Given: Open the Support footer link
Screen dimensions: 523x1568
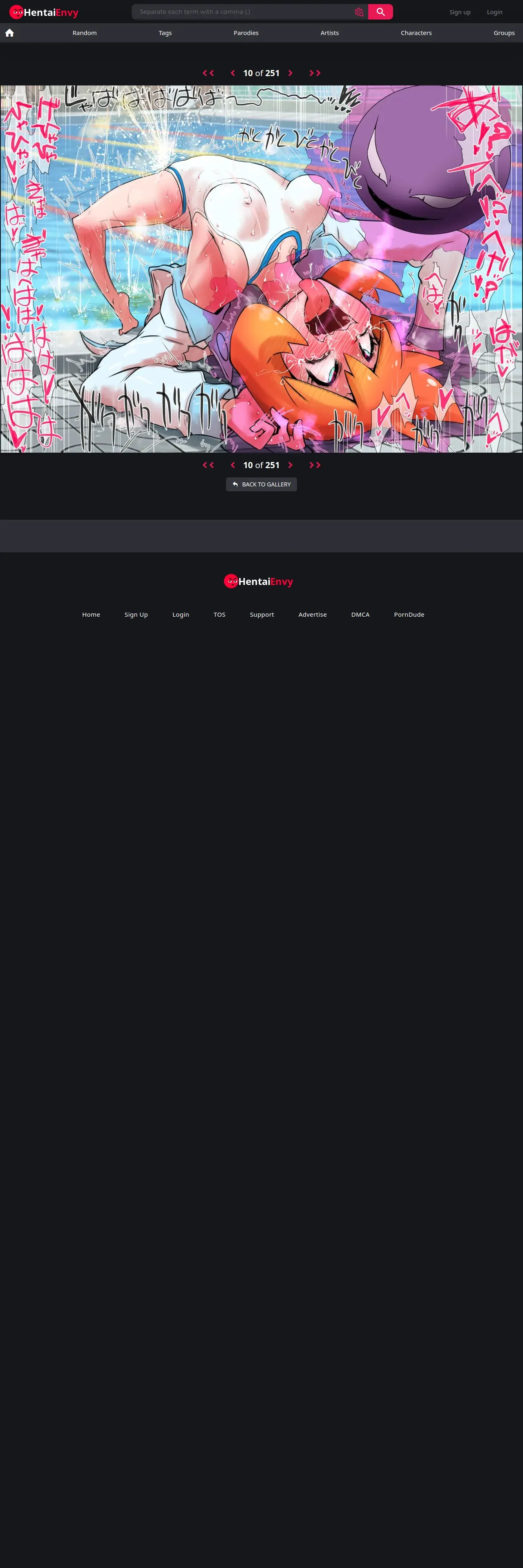Looking at the screenshot, I should tap(262, 615).
